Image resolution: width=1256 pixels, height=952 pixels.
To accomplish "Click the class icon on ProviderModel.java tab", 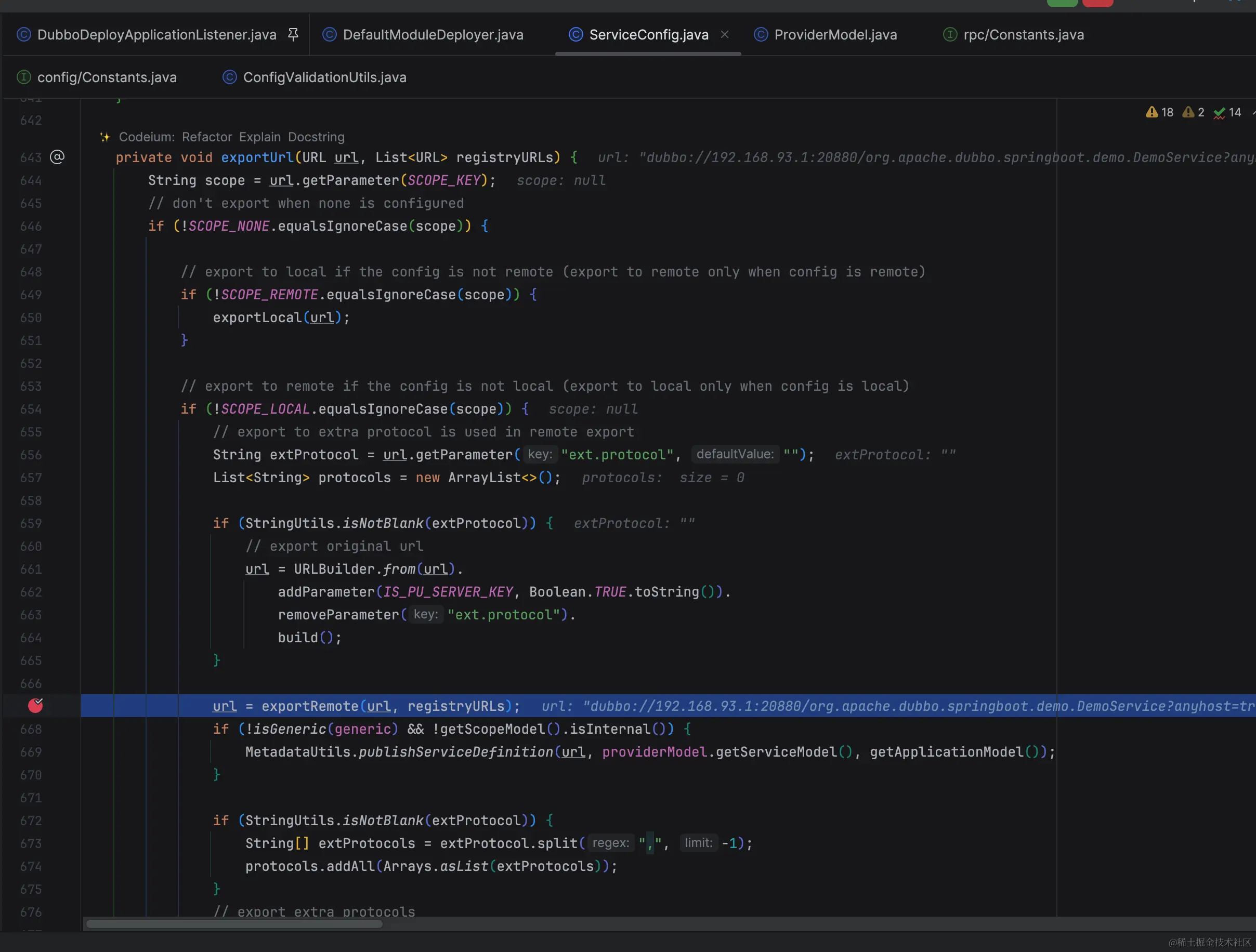I will pos(761,35).
